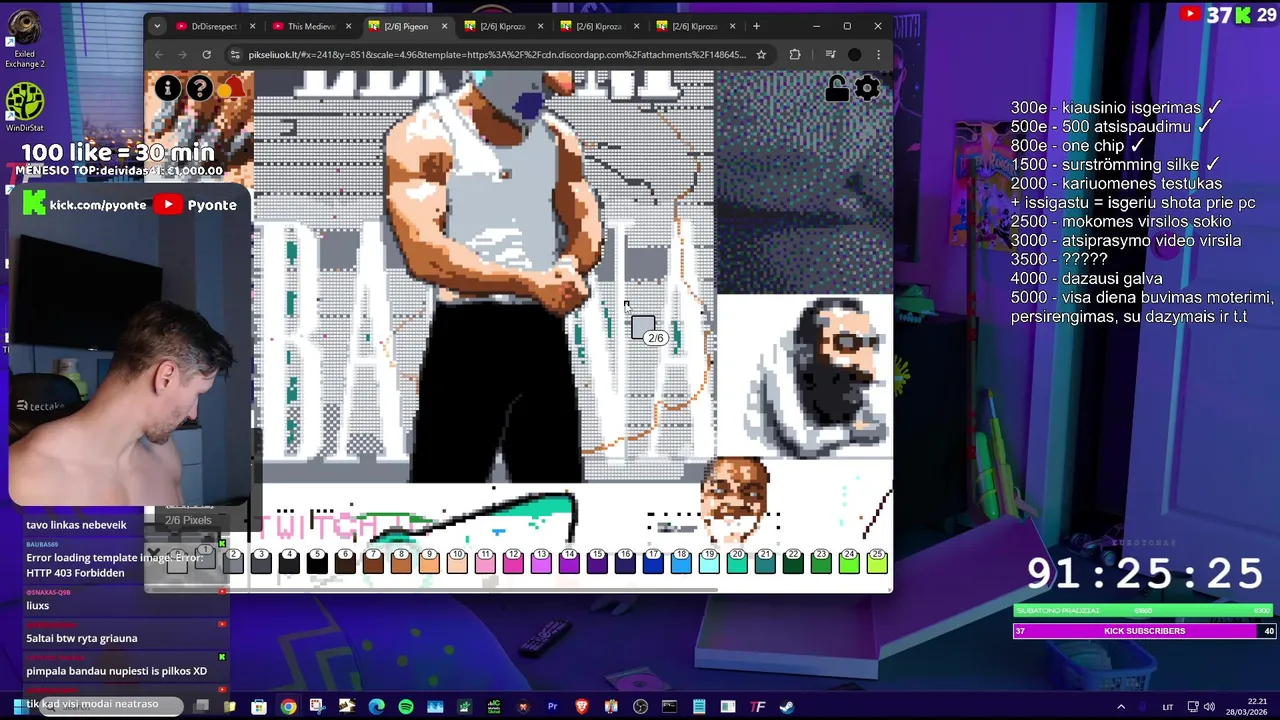This screenshot has width=1280, height=720.
Task: Select color swatch number 4
Action: tap(289, 561)
